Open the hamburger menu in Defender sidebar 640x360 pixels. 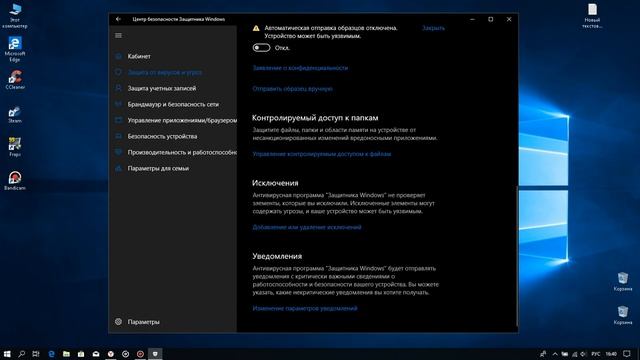118,36
